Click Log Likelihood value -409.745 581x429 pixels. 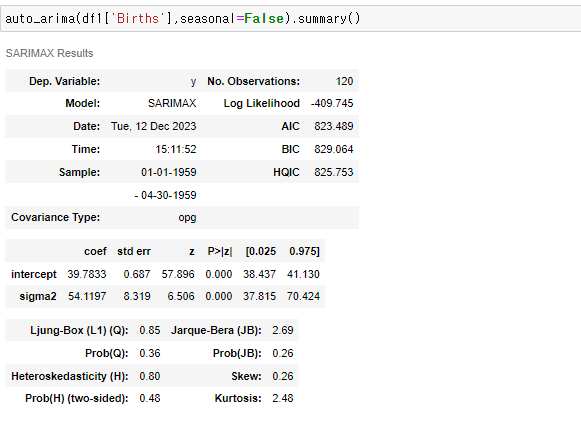tap(332, 103)
